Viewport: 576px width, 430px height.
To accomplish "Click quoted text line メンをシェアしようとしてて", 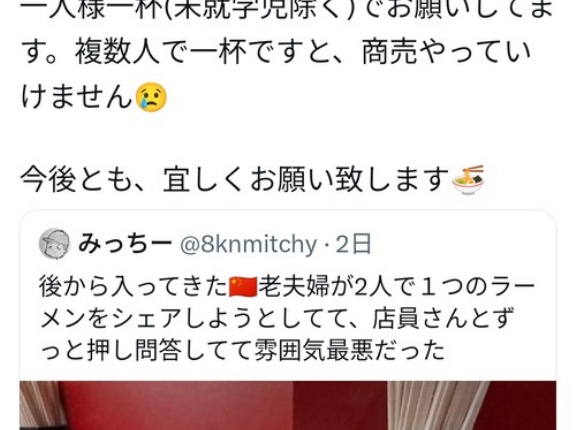I will point(276,319).
